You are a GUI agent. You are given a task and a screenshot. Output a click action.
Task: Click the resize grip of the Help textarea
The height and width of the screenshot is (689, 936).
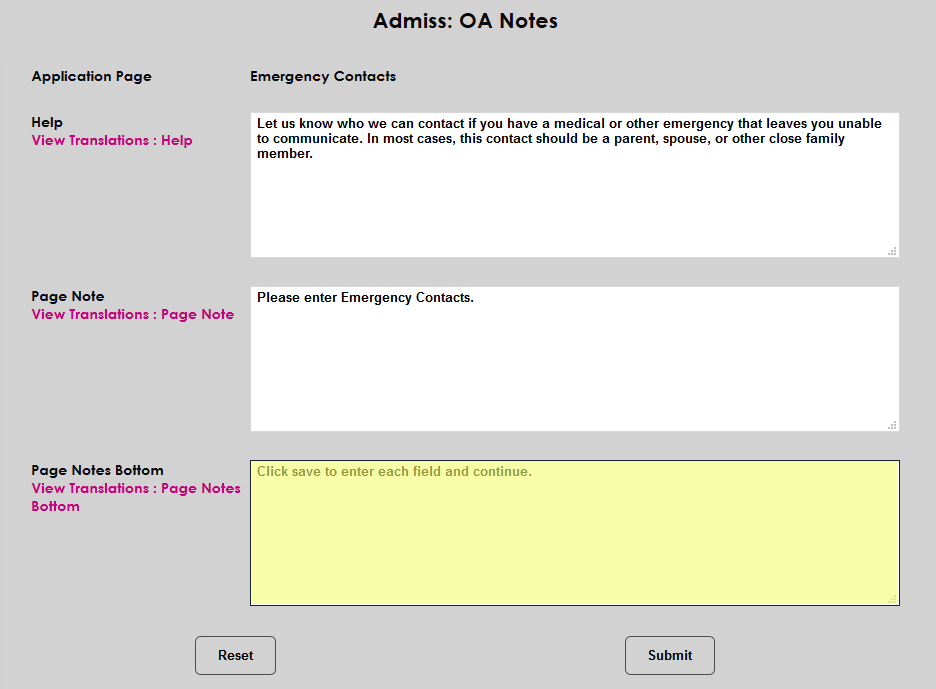pyautogui.click(x=892, y=251)
